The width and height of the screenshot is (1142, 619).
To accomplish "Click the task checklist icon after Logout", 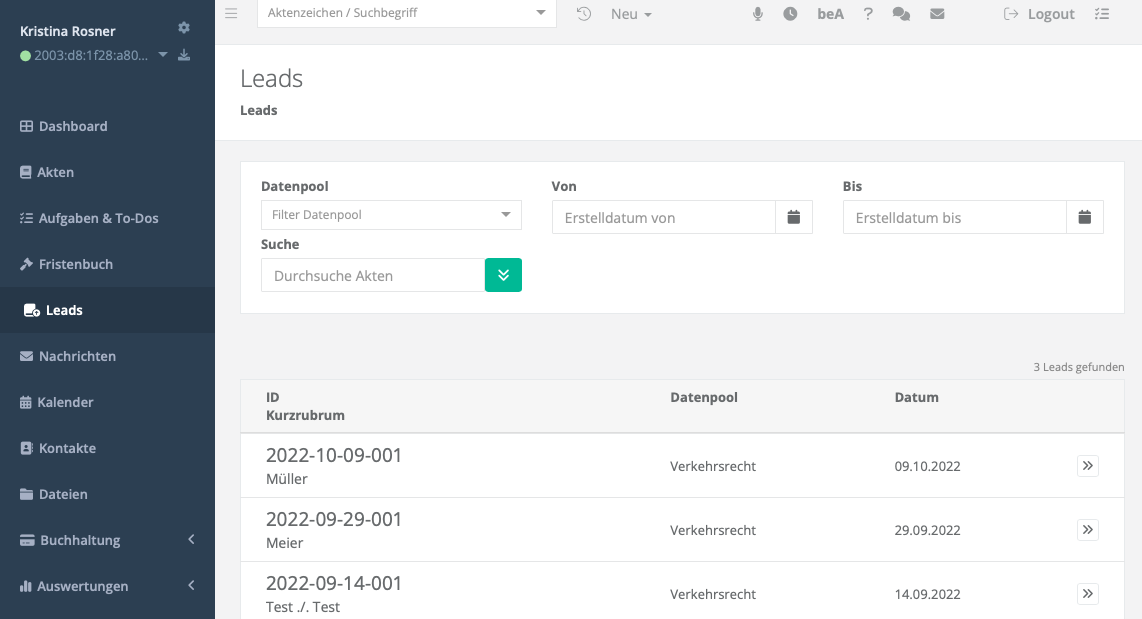I will click(1102, 14).
